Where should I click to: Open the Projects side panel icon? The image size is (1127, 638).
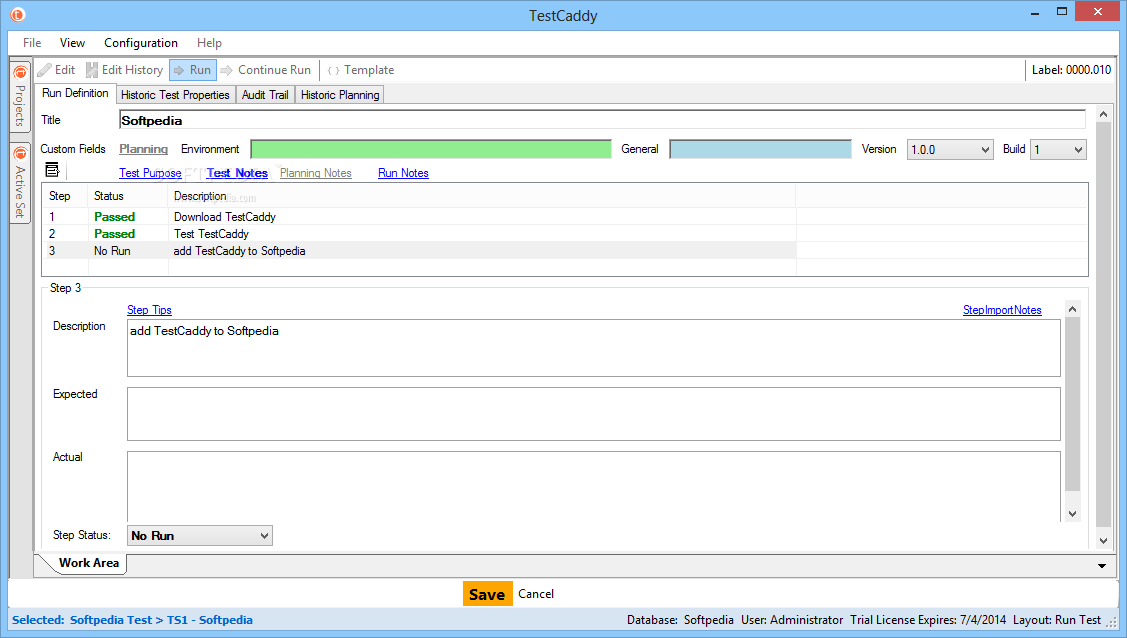(x=20, y=96)
